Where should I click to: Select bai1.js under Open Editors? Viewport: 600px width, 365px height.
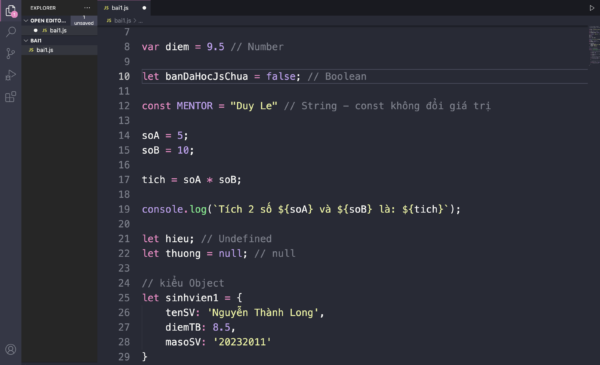click(58, 30)
